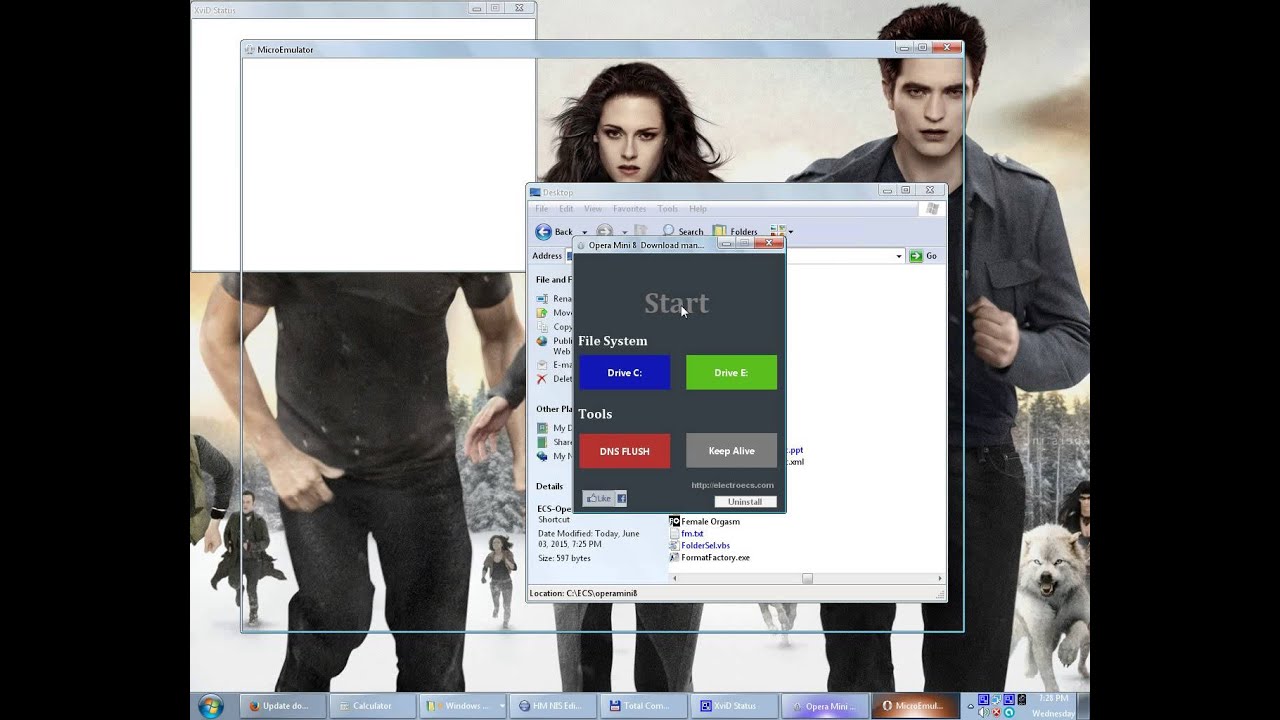Click the E-mail this file task icon

[542, 364]
